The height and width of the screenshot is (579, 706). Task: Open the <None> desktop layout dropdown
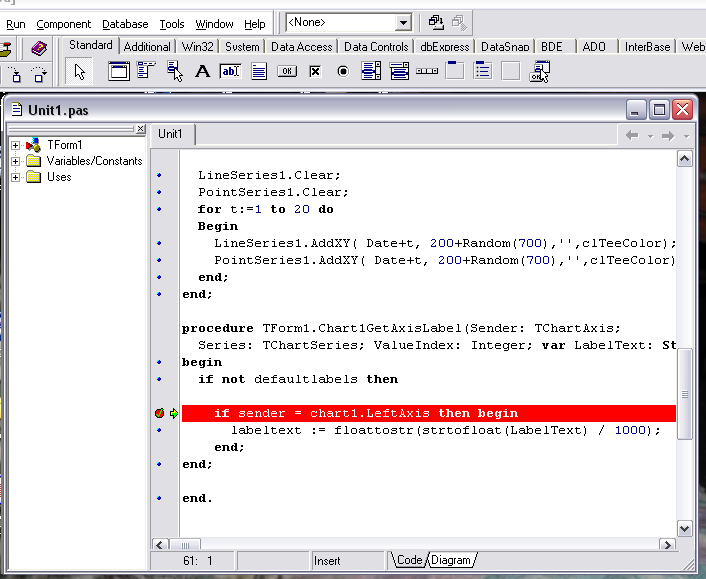(x=403, y=22)
